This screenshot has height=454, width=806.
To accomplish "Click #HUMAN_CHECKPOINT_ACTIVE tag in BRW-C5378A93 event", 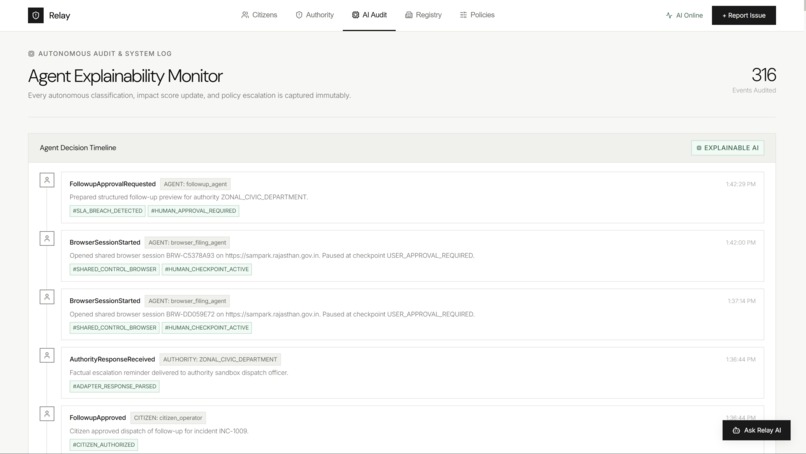I will click(x=207, y=269).
